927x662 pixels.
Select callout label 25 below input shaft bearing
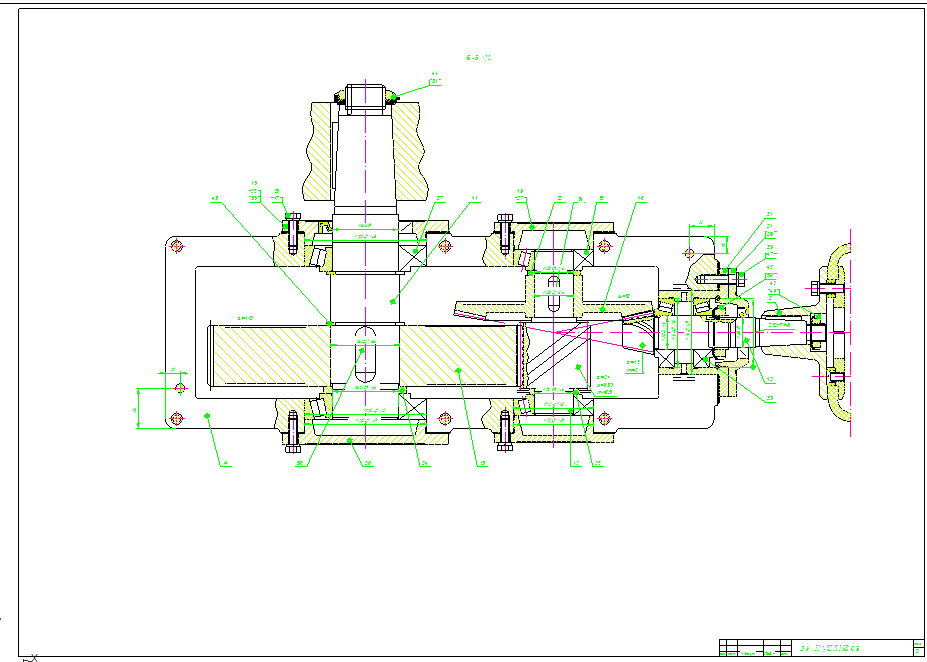[771, 398]
